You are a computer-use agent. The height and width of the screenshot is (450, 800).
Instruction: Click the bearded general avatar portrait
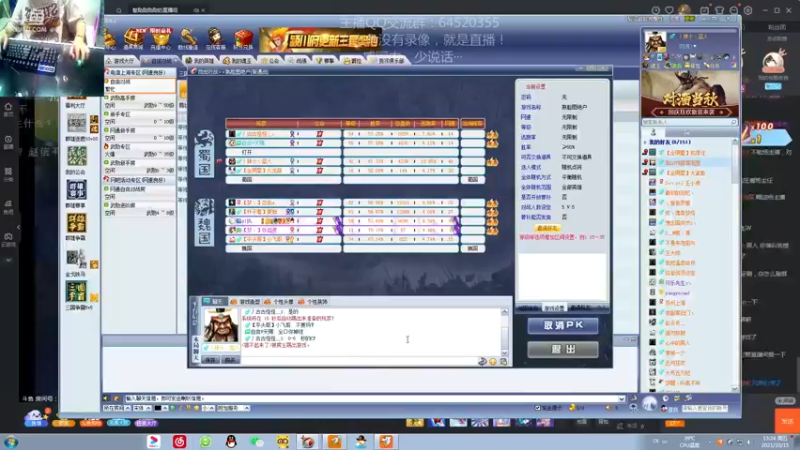[220, 325]
